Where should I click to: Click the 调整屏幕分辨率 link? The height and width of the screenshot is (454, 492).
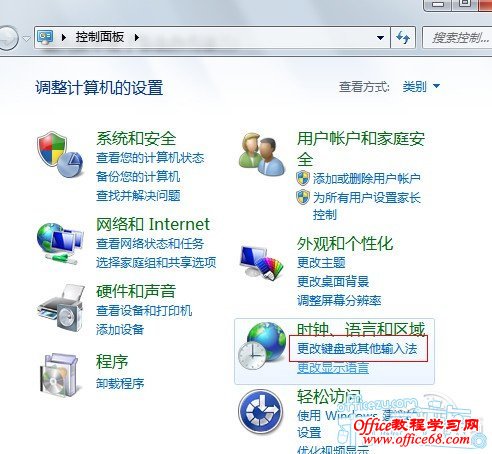[339, 301]
